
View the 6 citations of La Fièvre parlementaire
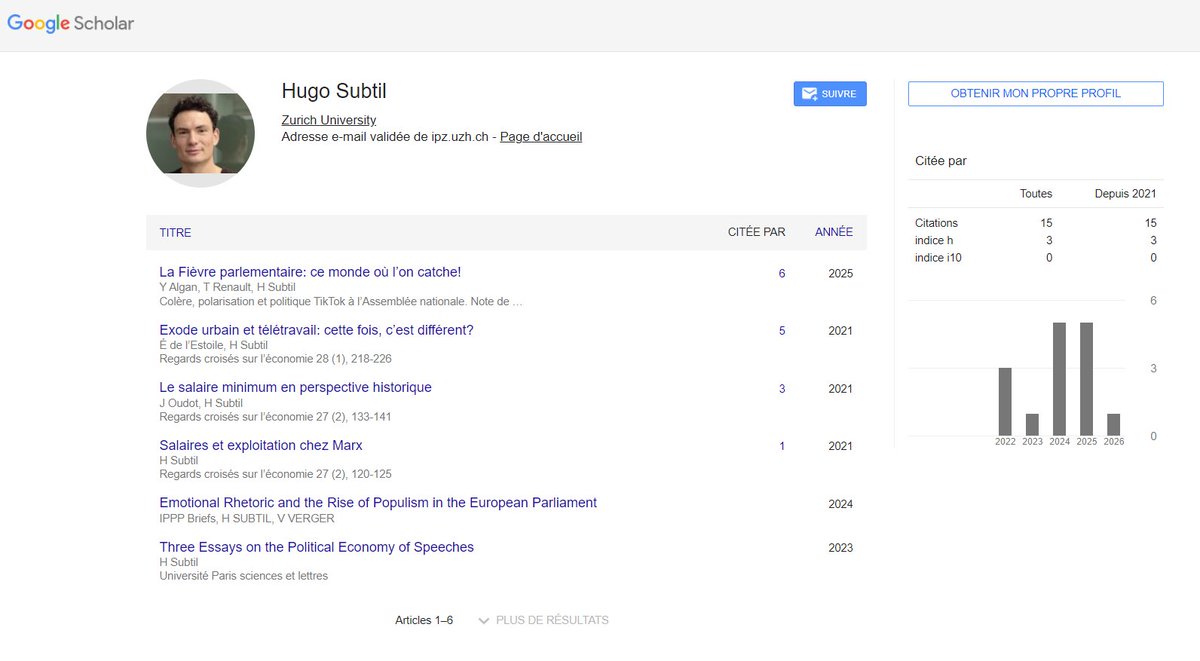(782, 273)
